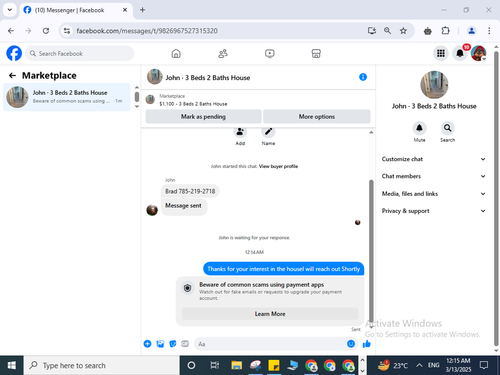Show hidden system tray icons

pos(419,365)
